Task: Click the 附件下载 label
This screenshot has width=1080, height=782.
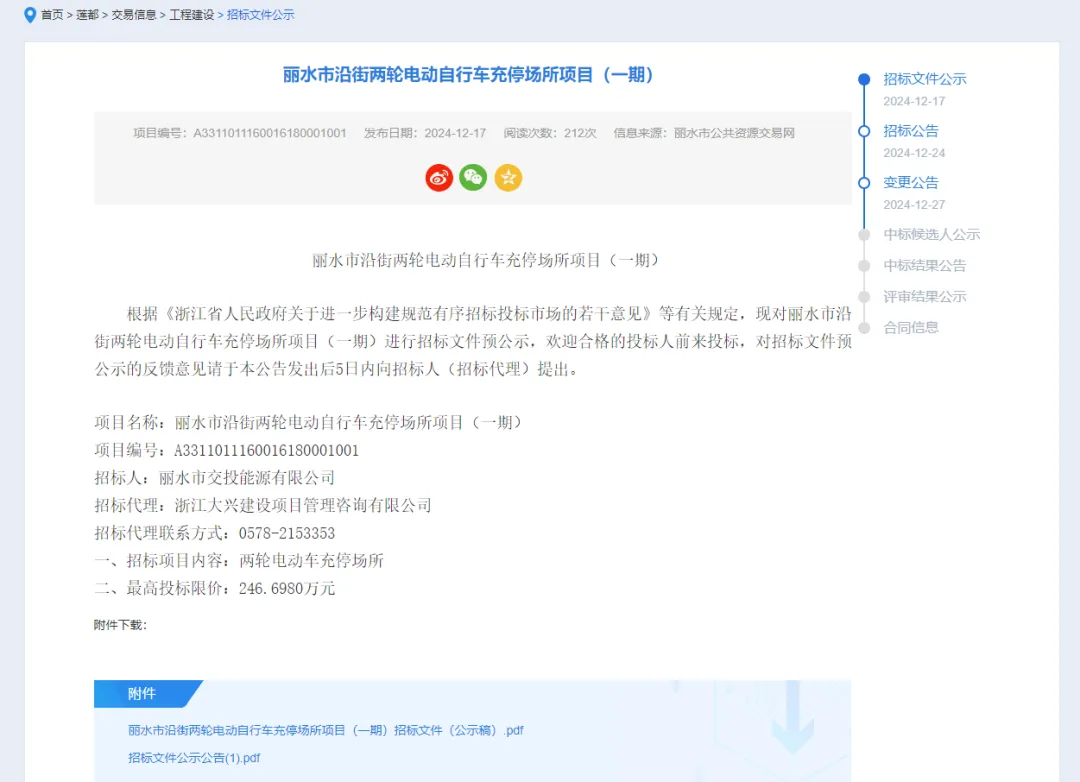Action: coord(121,625)
